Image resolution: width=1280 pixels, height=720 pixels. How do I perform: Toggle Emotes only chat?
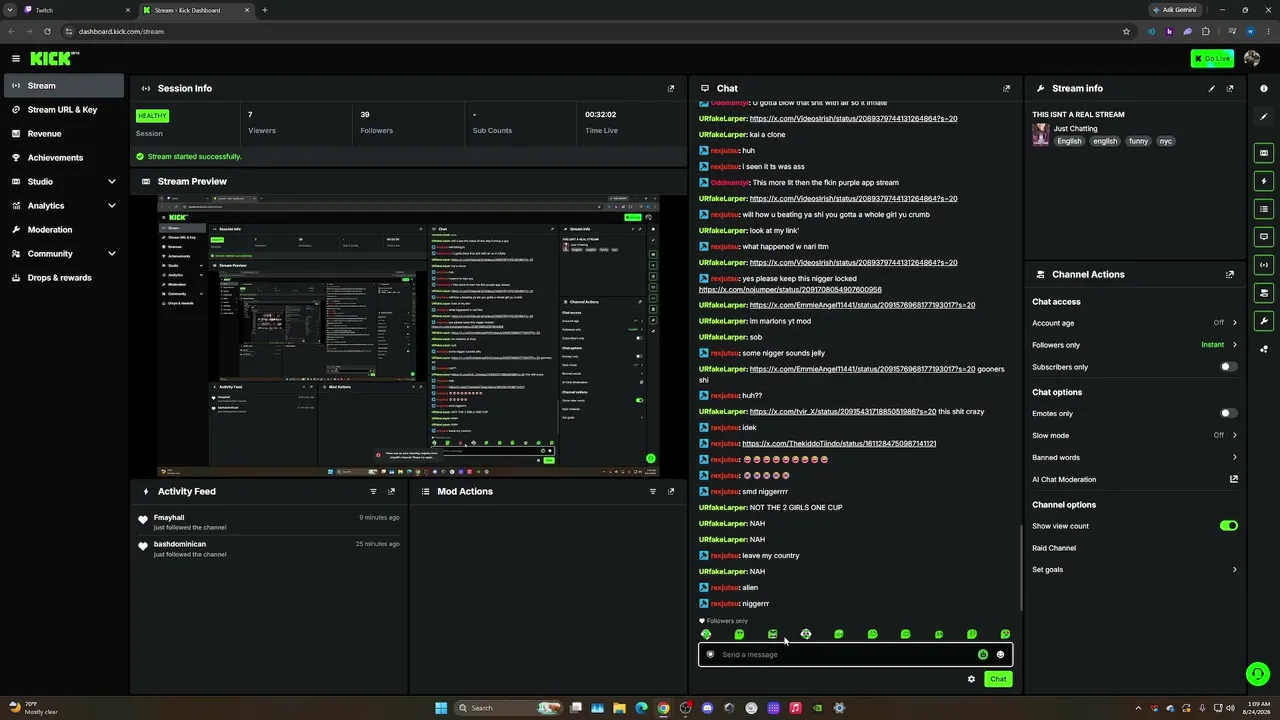1229,413
